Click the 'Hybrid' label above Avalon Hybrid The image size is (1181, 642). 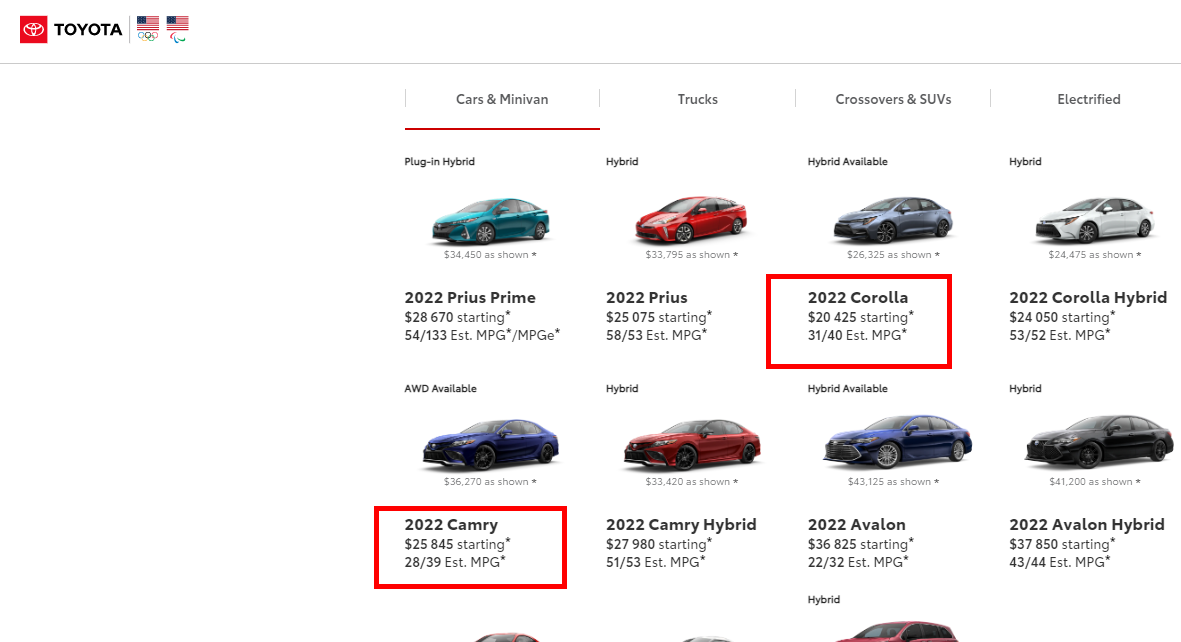1025,389
